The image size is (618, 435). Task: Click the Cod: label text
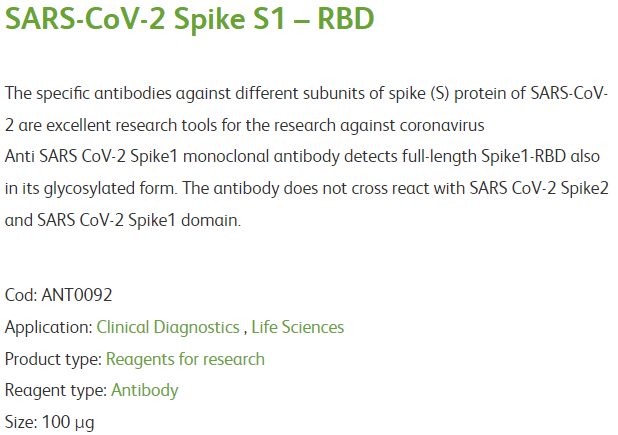tap(21, 295)
